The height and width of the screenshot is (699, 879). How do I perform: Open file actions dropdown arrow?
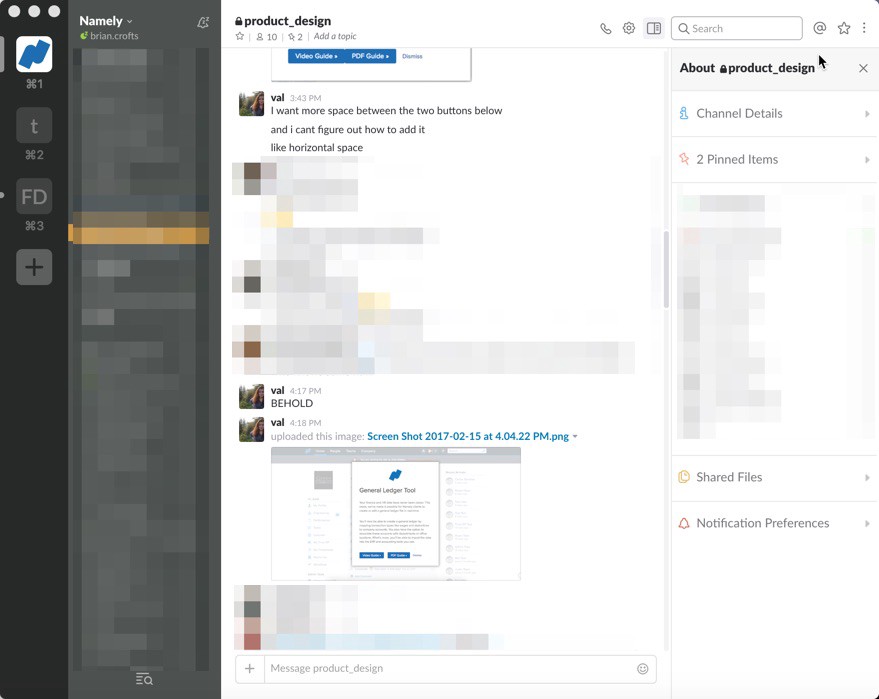[575, 437]
